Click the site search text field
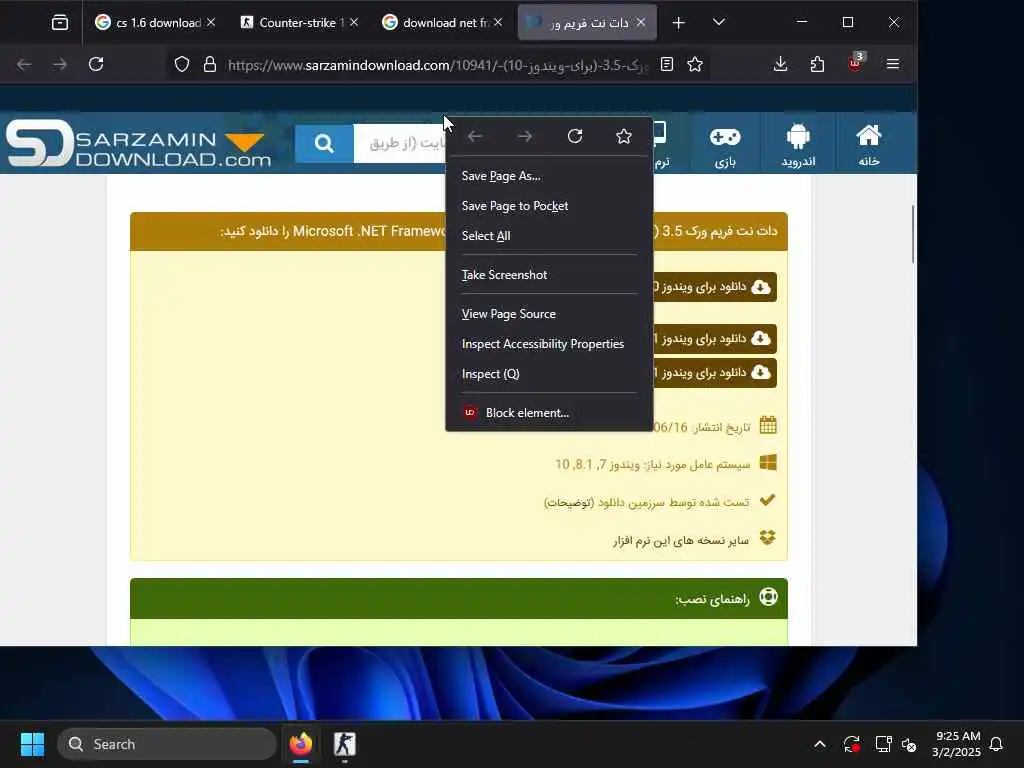 [400, 143]
